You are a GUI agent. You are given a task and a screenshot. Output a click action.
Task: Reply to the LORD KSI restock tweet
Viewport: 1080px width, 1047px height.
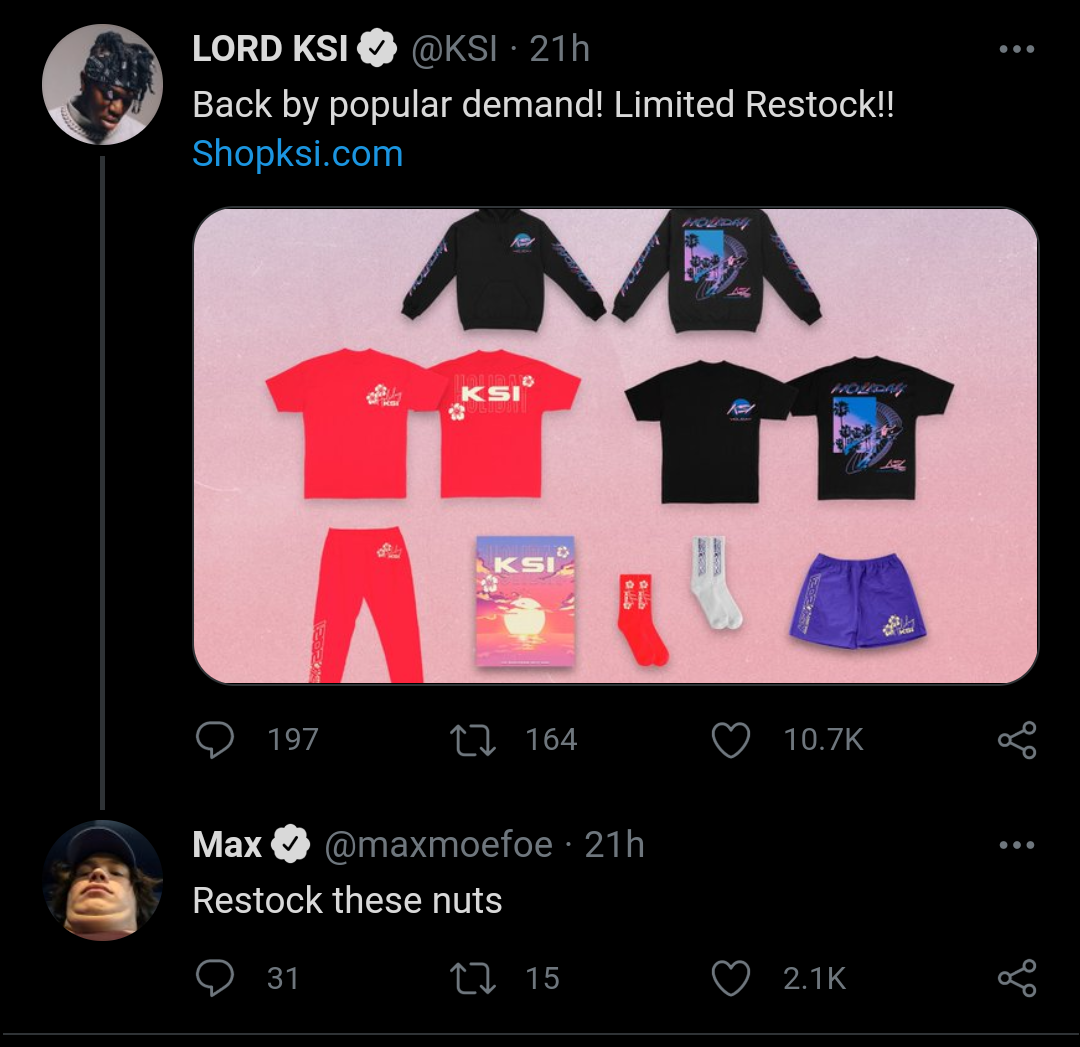[214, 740]
